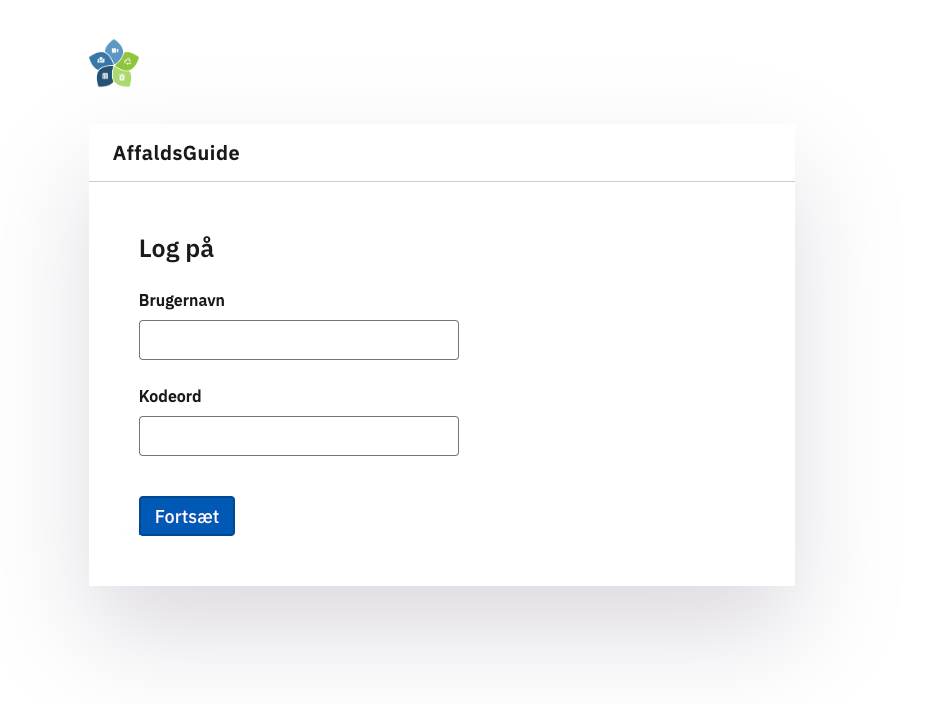The height and width of the screenshot is (704, 930).
Task: Click the Kodeord field label
Action: tap(170, 396)
